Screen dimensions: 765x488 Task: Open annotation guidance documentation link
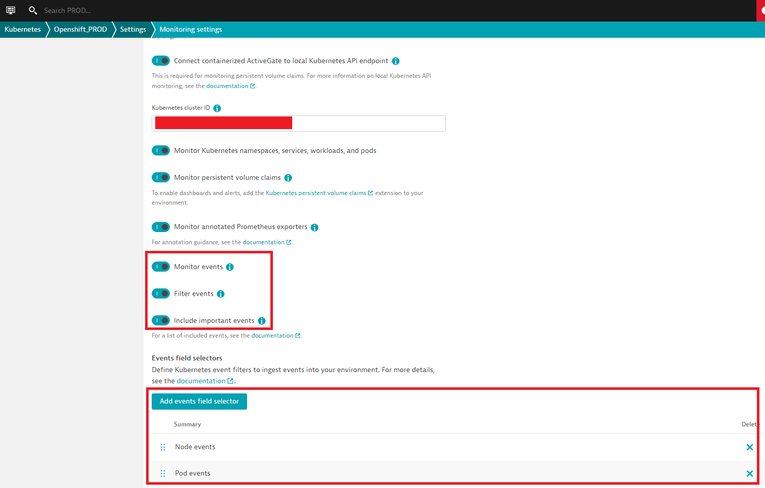267,242
